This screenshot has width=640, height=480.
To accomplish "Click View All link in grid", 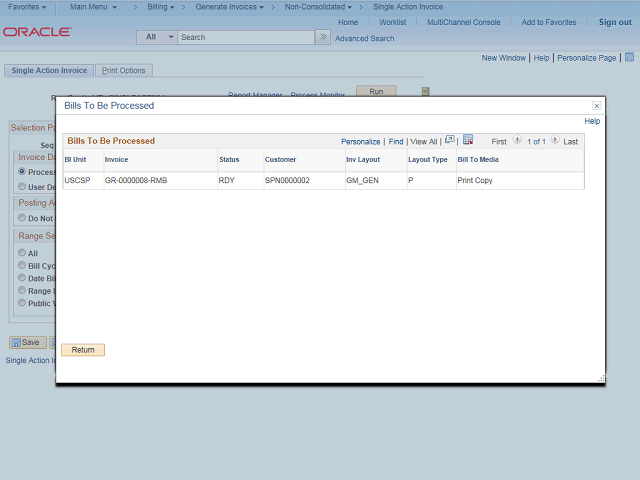I will [424, 142].
